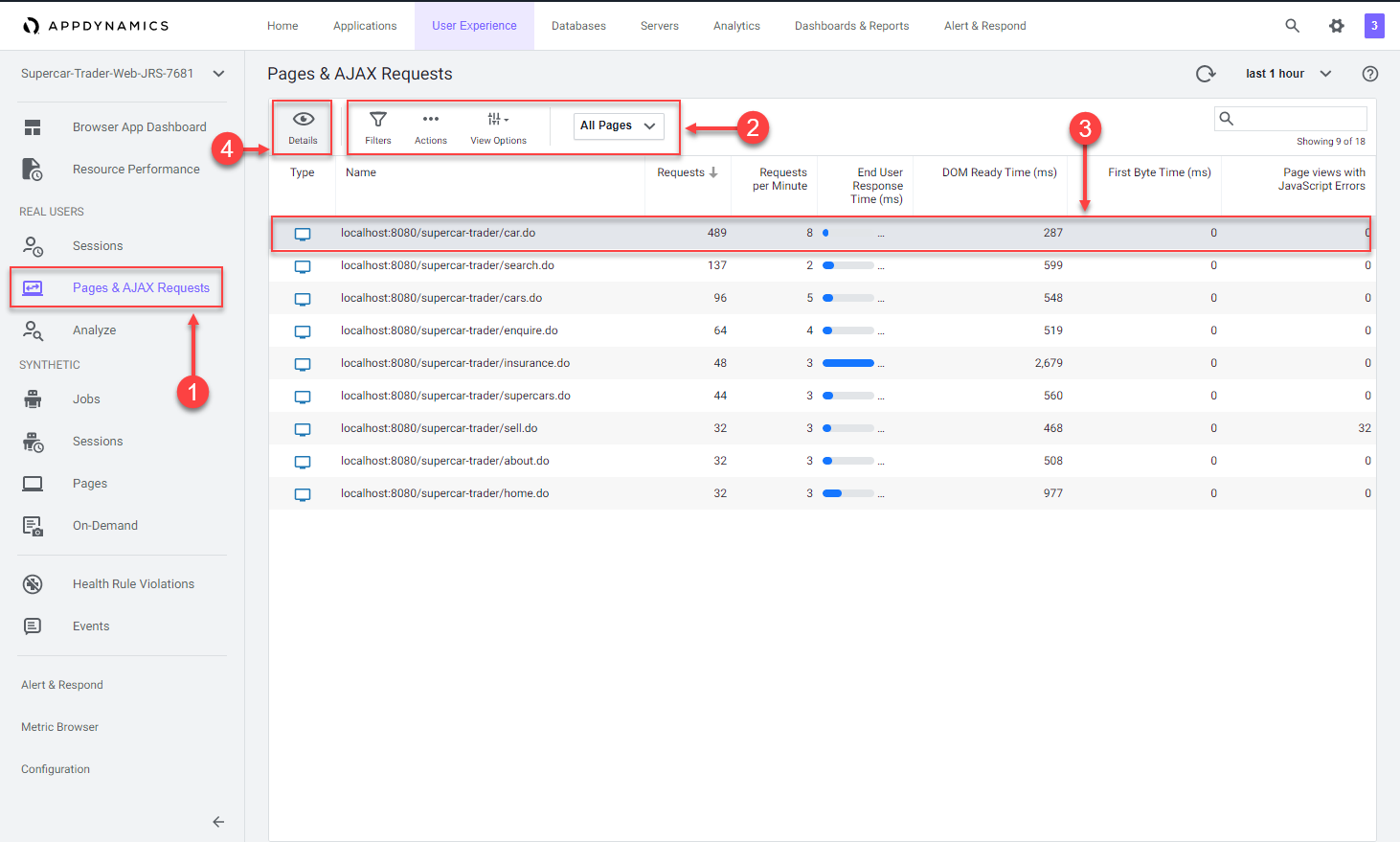Image resolution: width=1400 pixels, height=842 pixels.
Task: Click the AppDynamics logo
Action: (x=96, y=26)
